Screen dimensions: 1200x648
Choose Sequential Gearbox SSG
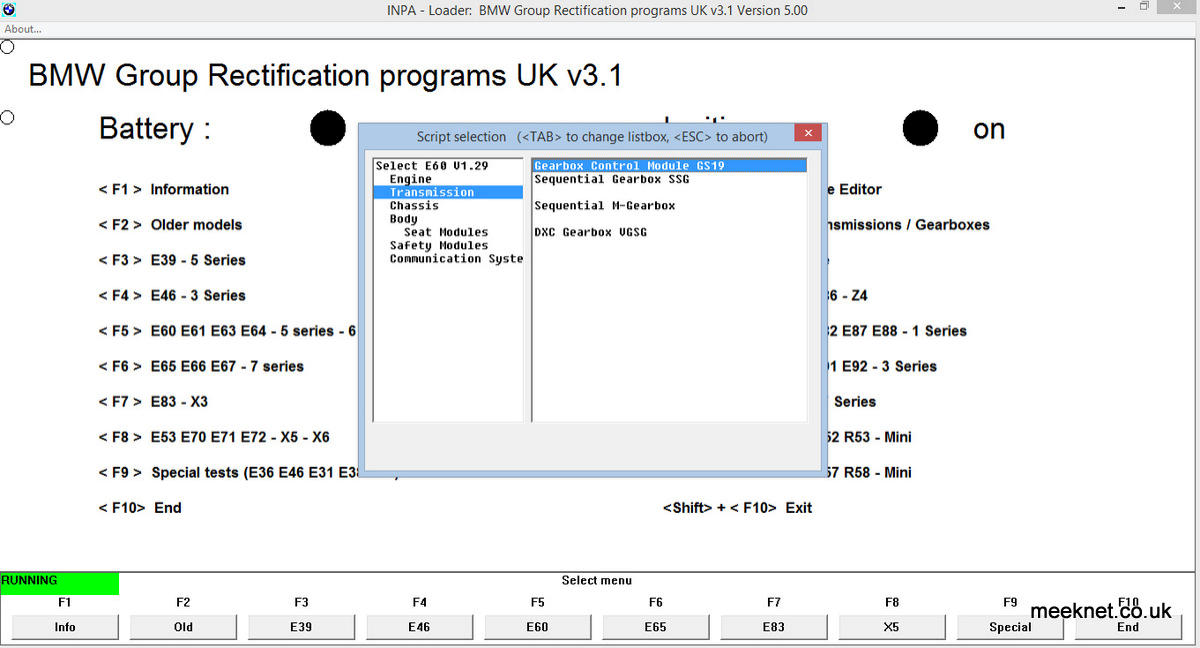point(611,179)
